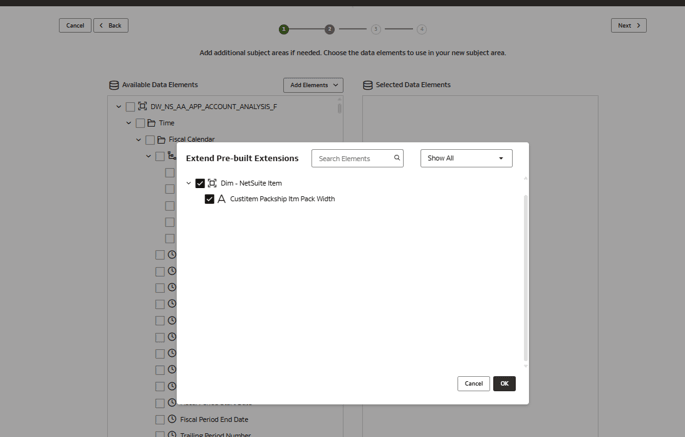
Task: Click the Search Elements input field
Action: (x=357, y=158)
